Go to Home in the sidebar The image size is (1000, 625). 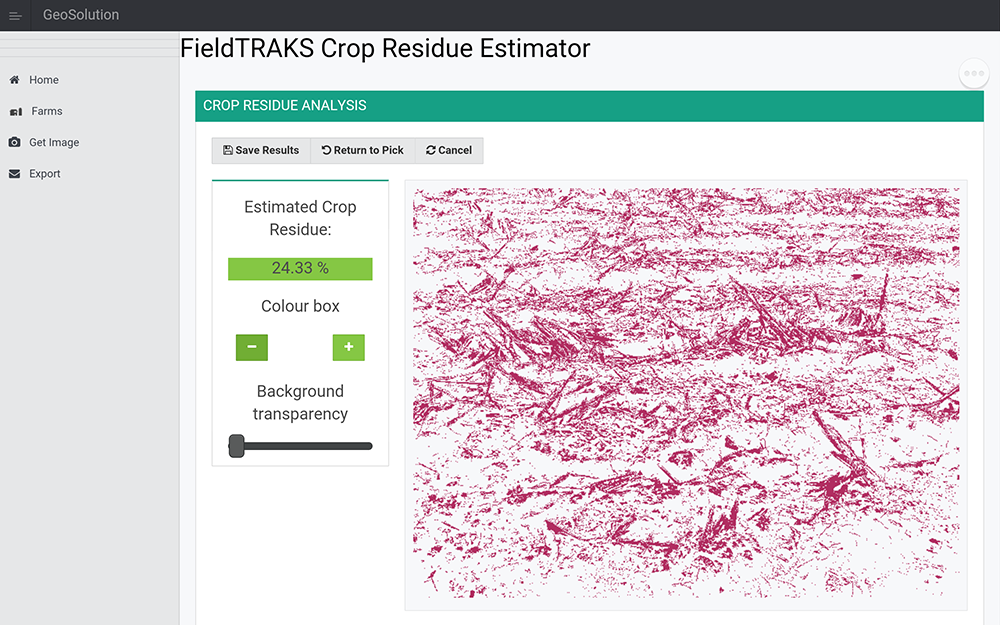pos(44,80)
